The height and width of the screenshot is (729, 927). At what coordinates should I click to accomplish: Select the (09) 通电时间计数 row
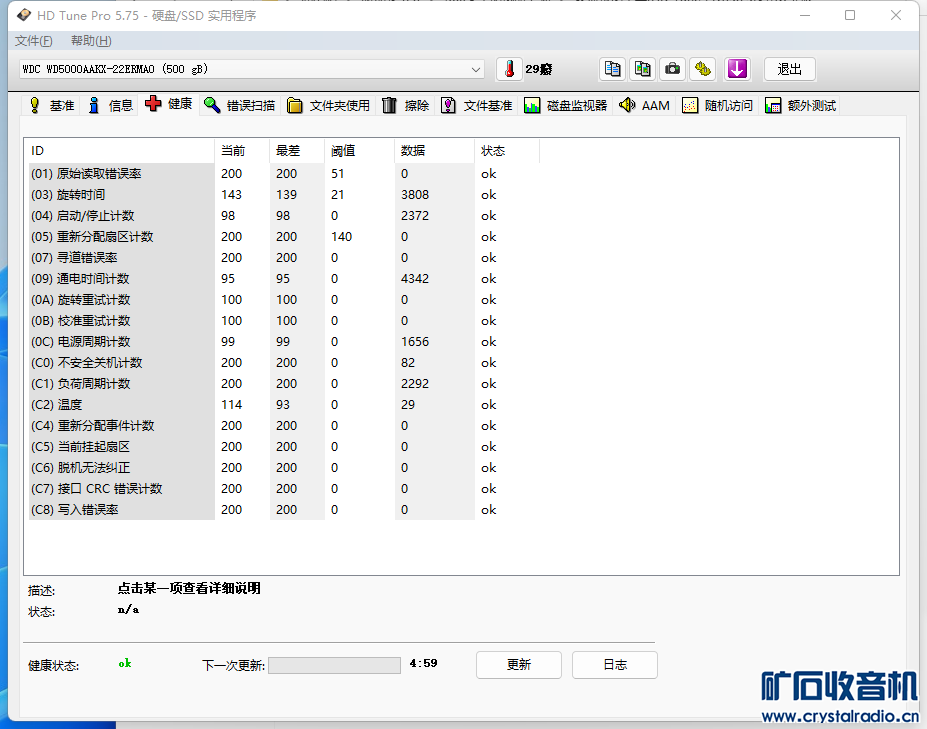284,278
